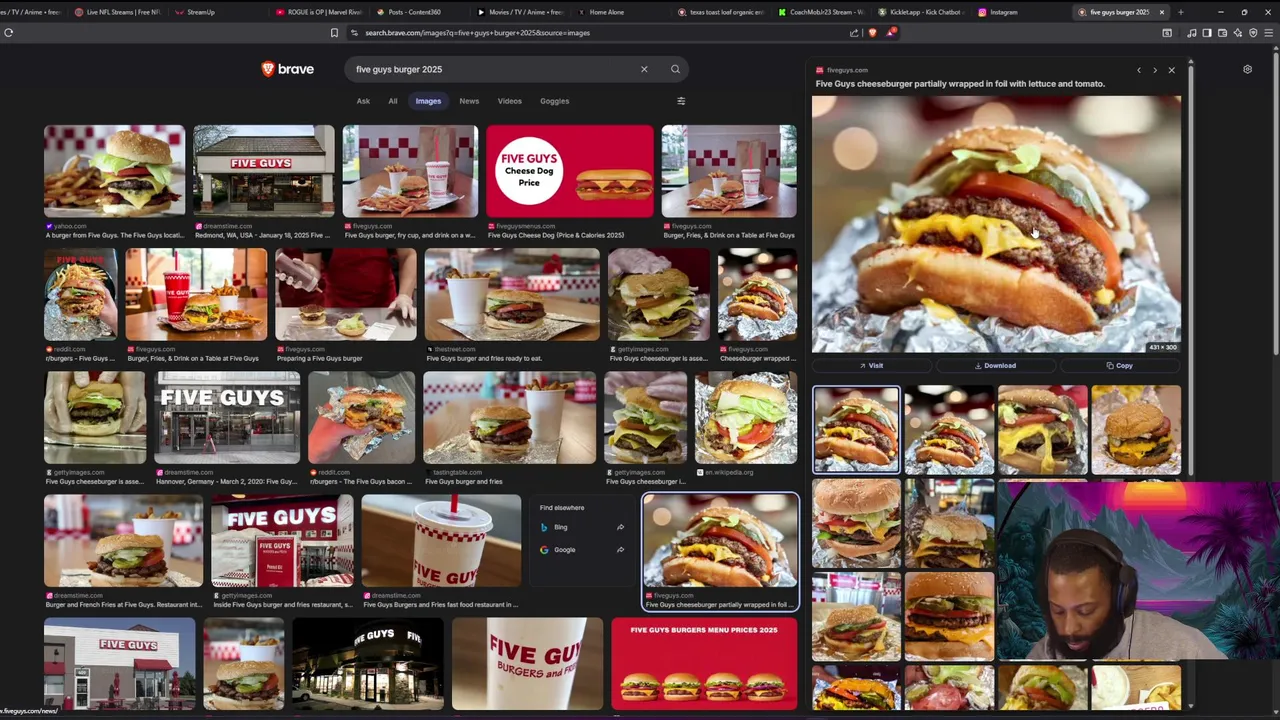Open the large cheeseburger preview image
Viewport: 1280px width, 720px height.
pyautogui.click(x=996, y=224)
